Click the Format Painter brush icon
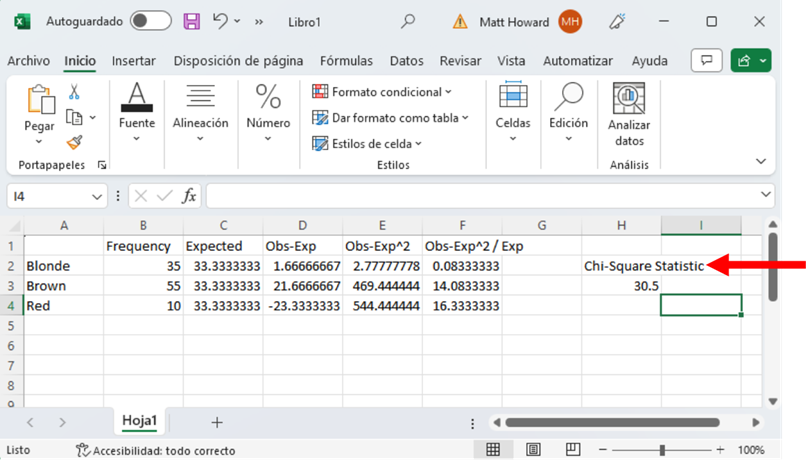Viewport: 806px width, 460px height. (74, 143)
